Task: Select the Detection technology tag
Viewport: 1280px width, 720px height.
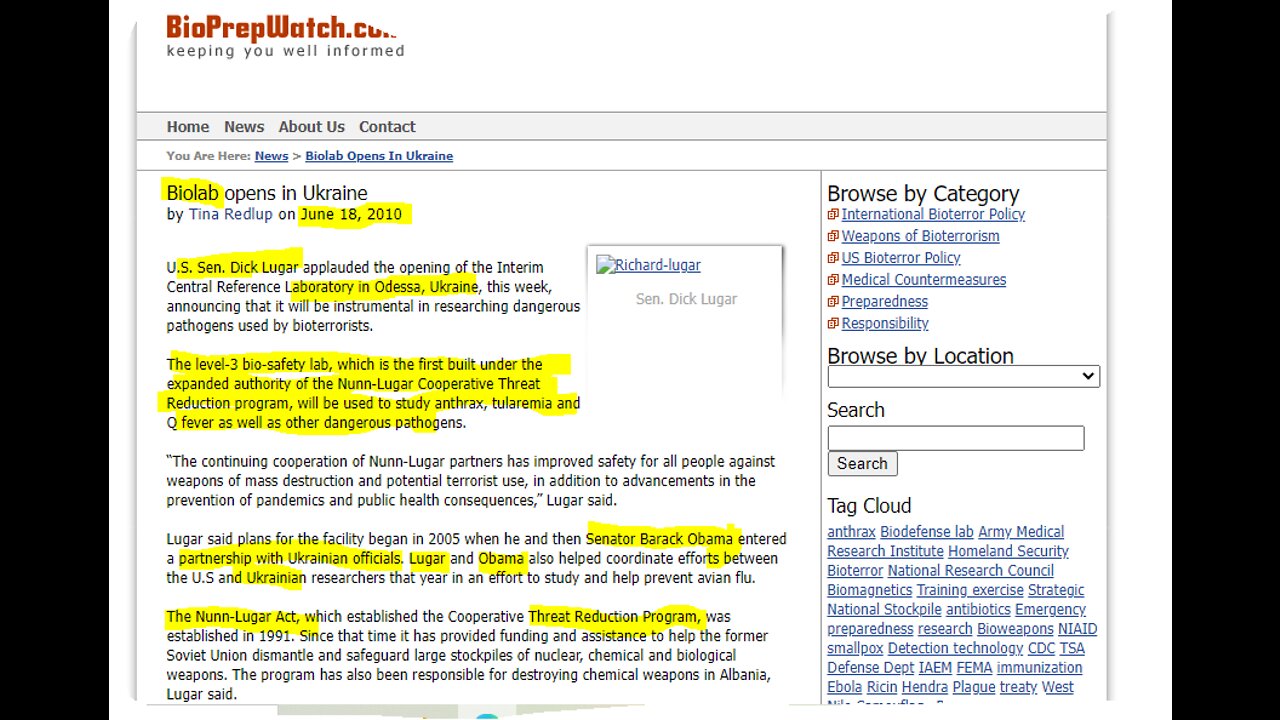Action: pyautogui.click(x=955, y=648)
